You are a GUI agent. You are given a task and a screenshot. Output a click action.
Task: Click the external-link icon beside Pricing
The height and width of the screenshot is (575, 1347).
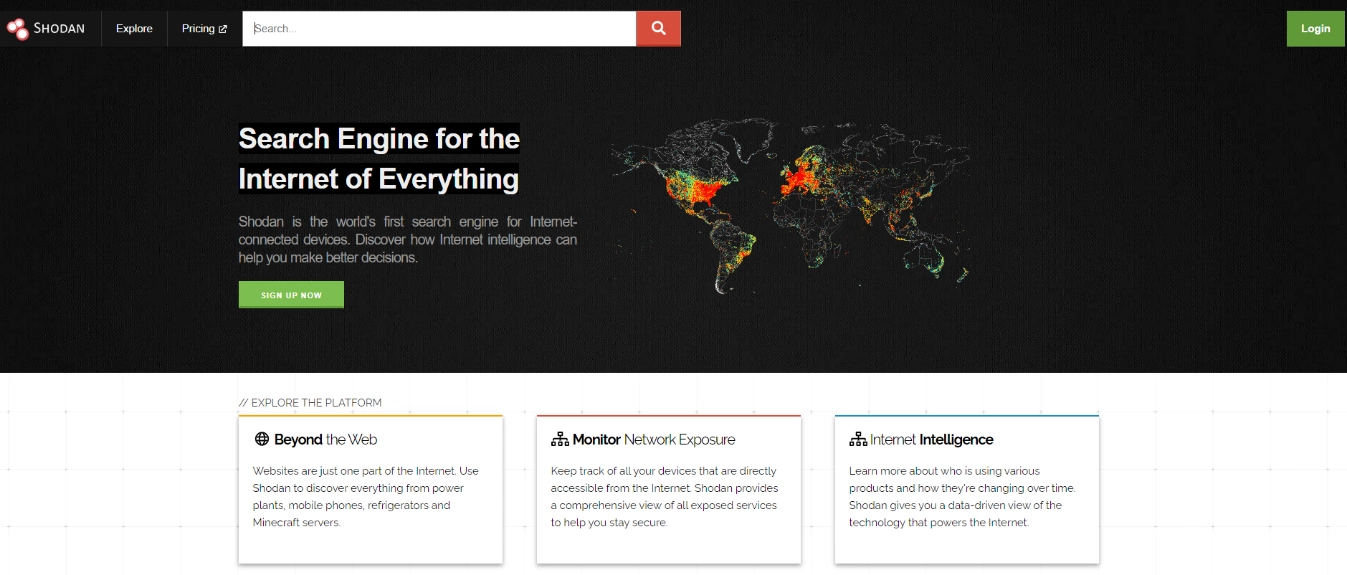pyautogui.click(x=222, y=29)
